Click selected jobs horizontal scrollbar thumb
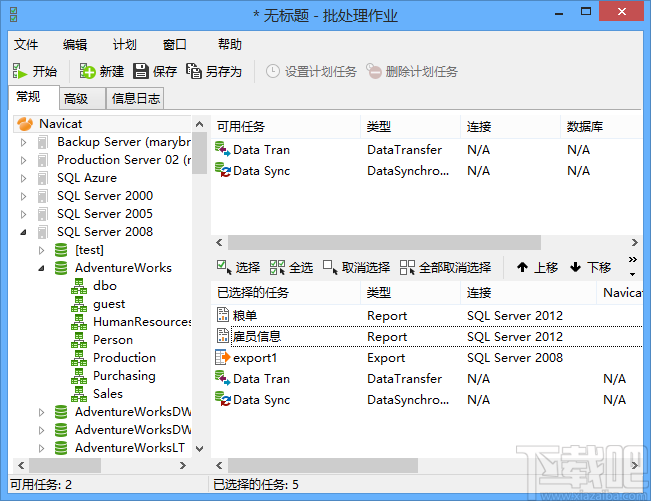 point(323,465)
